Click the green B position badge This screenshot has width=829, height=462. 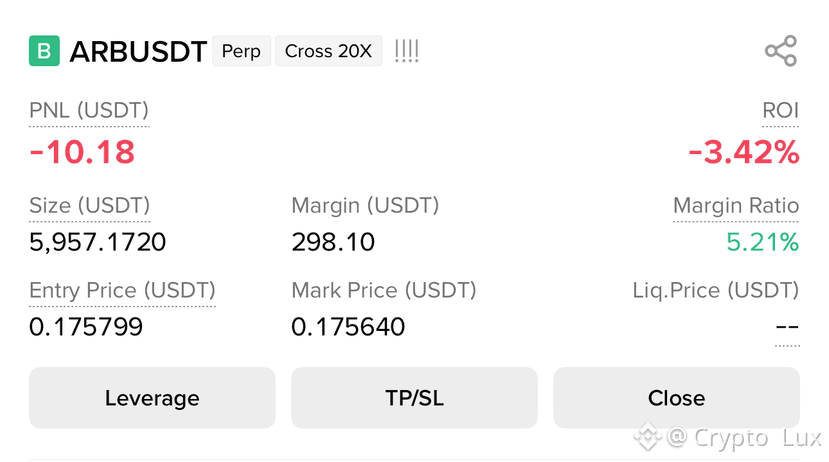coord(44,51)
